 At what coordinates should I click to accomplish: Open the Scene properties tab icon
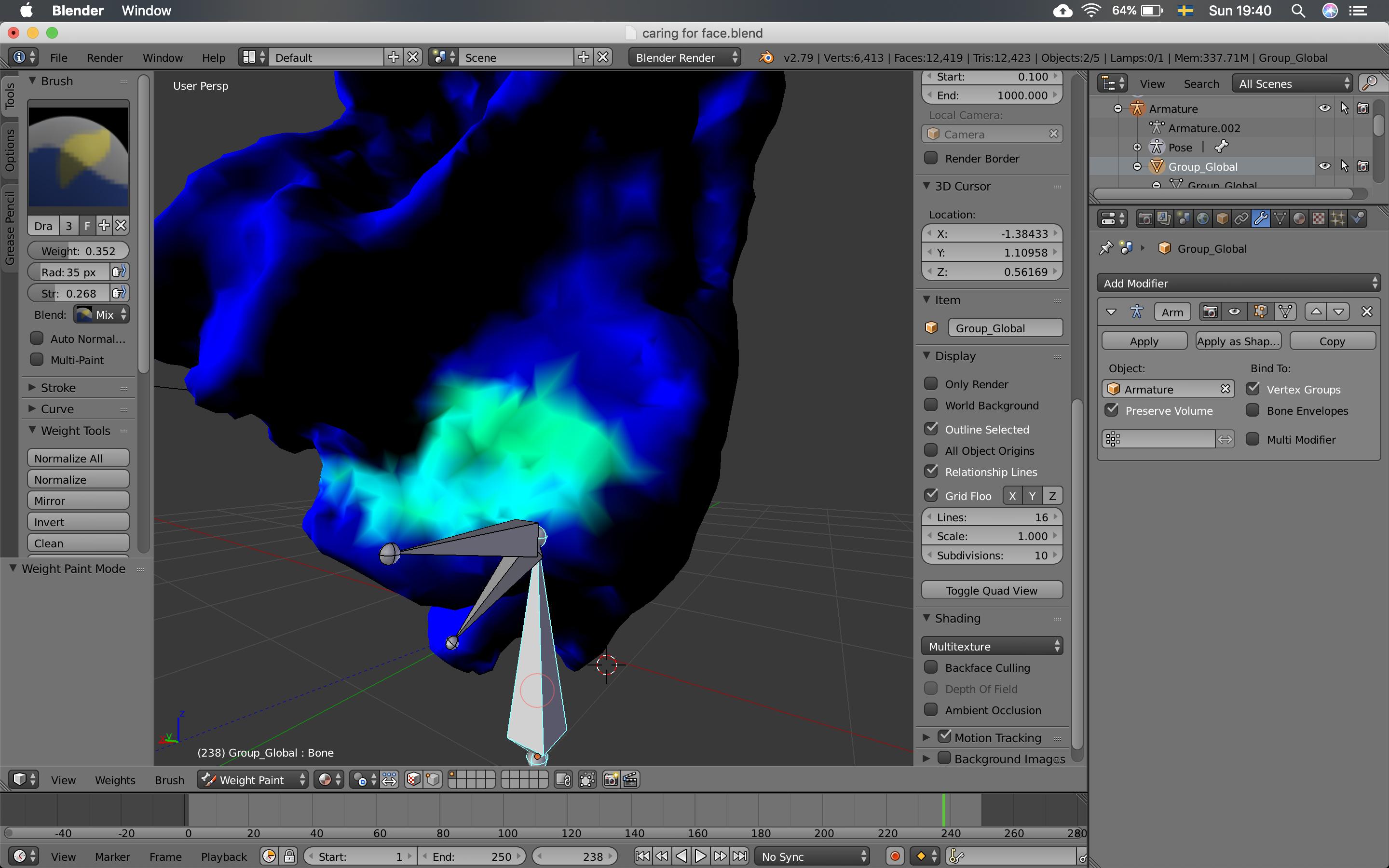click(1183, 219)
